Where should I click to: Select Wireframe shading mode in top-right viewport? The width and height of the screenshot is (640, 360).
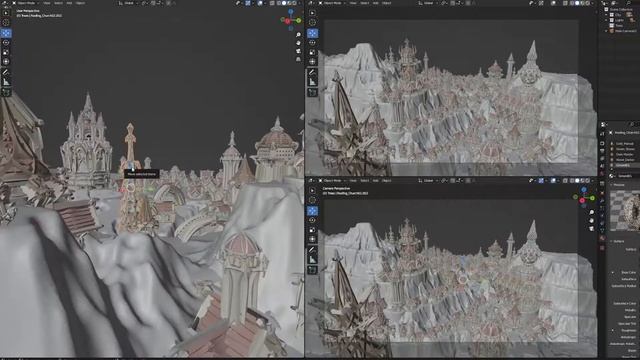(571, 3)
